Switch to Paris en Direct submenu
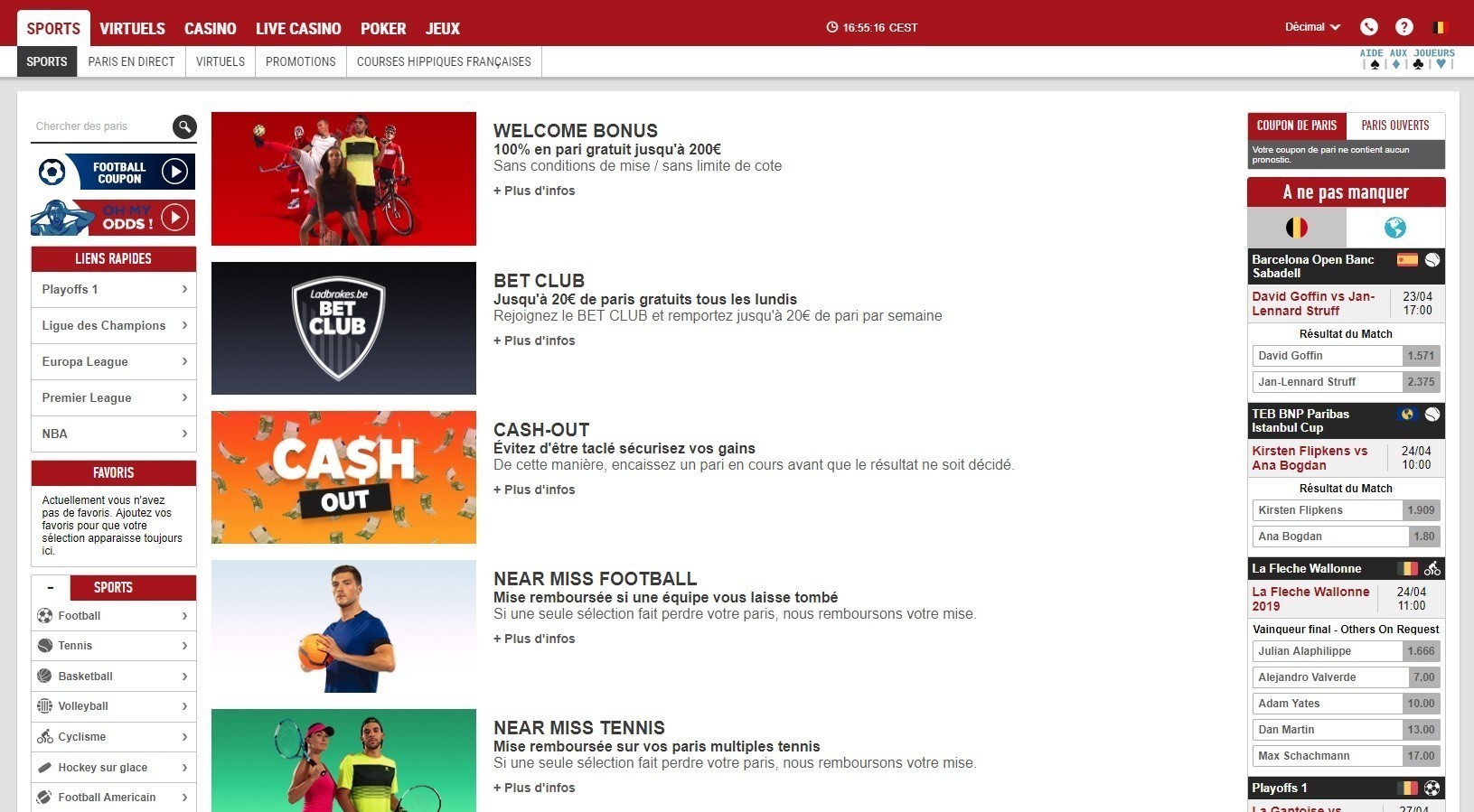 131,61
